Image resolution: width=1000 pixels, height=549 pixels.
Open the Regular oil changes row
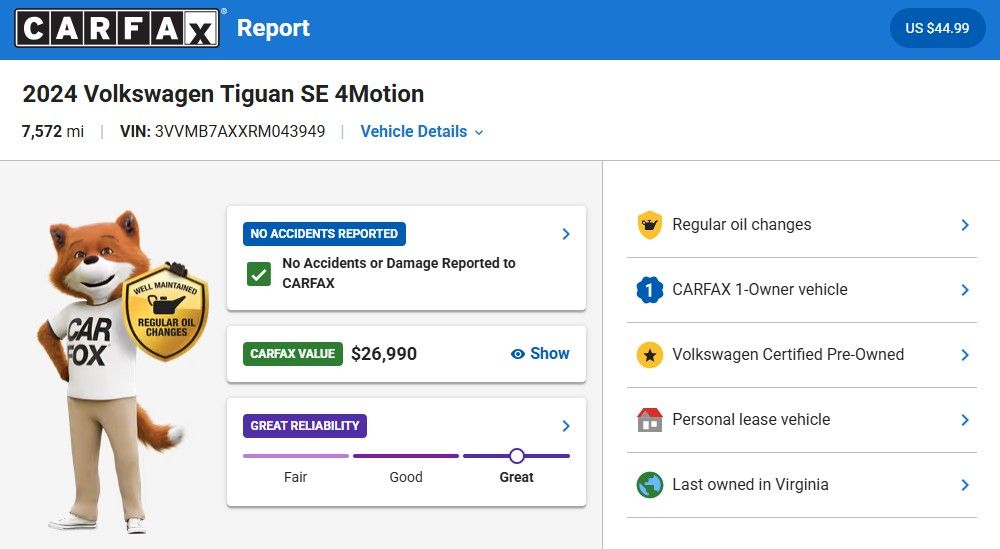point(741,225)
